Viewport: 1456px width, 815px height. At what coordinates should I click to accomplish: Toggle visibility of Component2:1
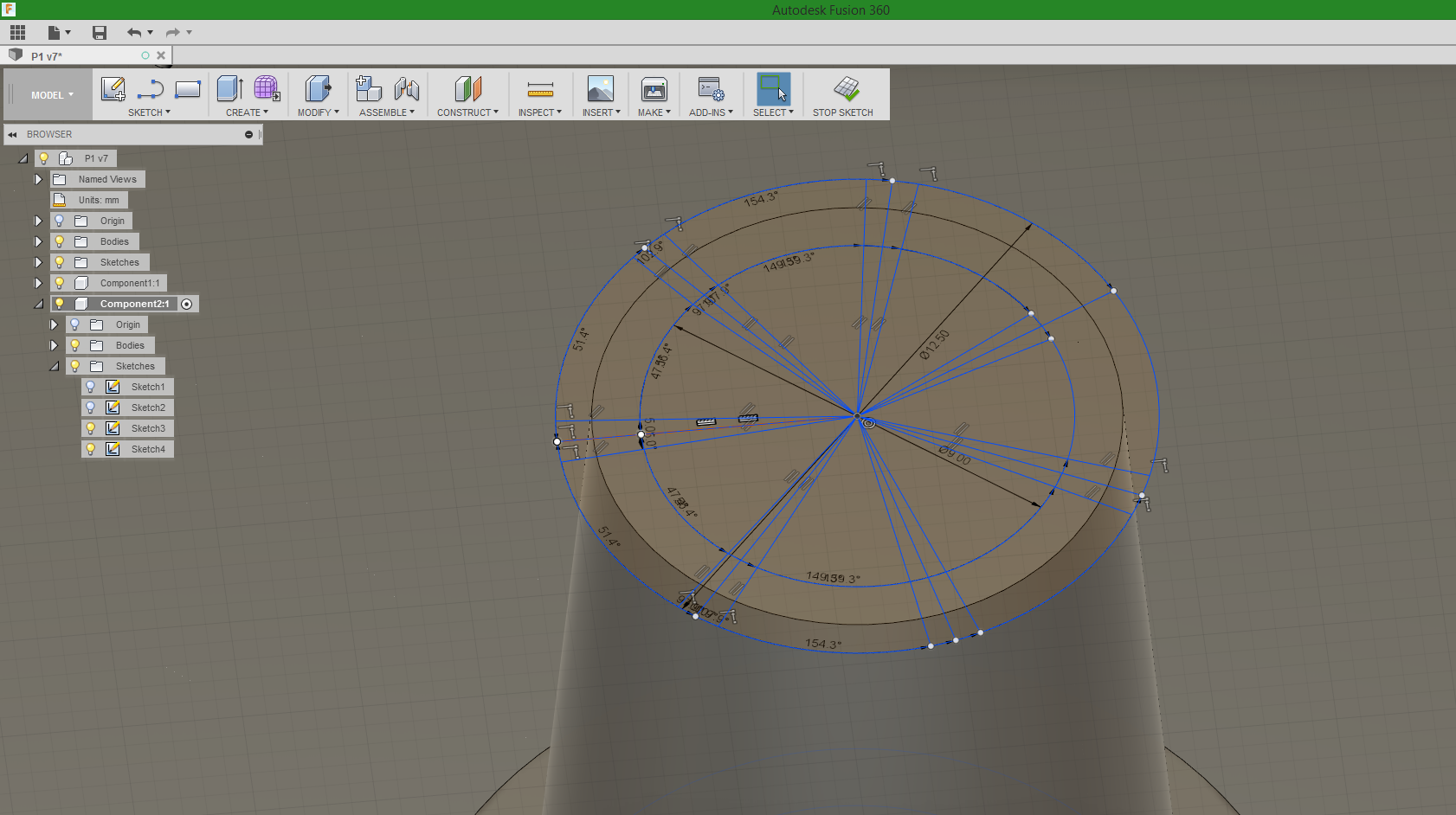59,304
